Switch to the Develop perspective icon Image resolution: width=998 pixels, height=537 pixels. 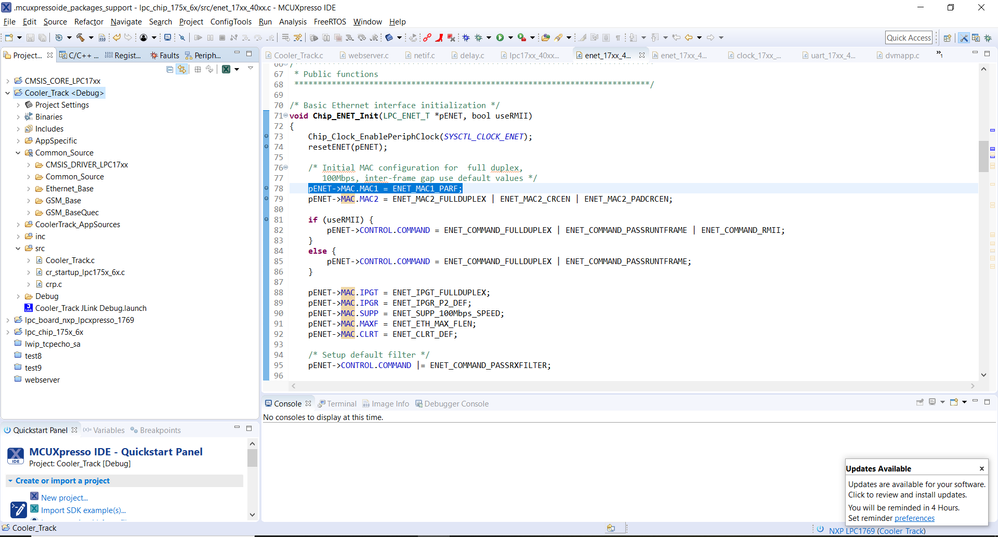point(964,38)
